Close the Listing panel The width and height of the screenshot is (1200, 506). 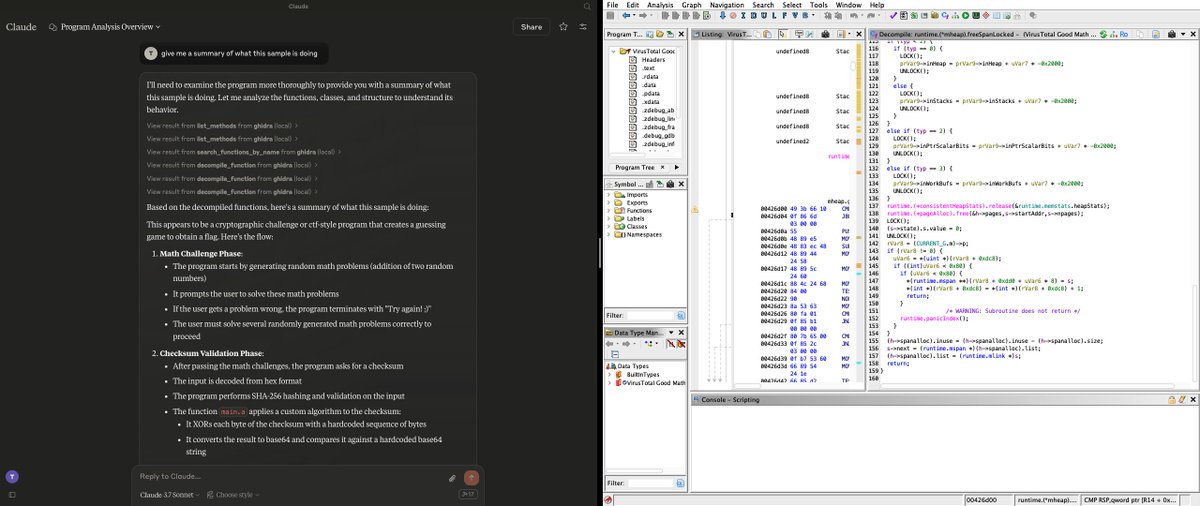coord(859,34)
